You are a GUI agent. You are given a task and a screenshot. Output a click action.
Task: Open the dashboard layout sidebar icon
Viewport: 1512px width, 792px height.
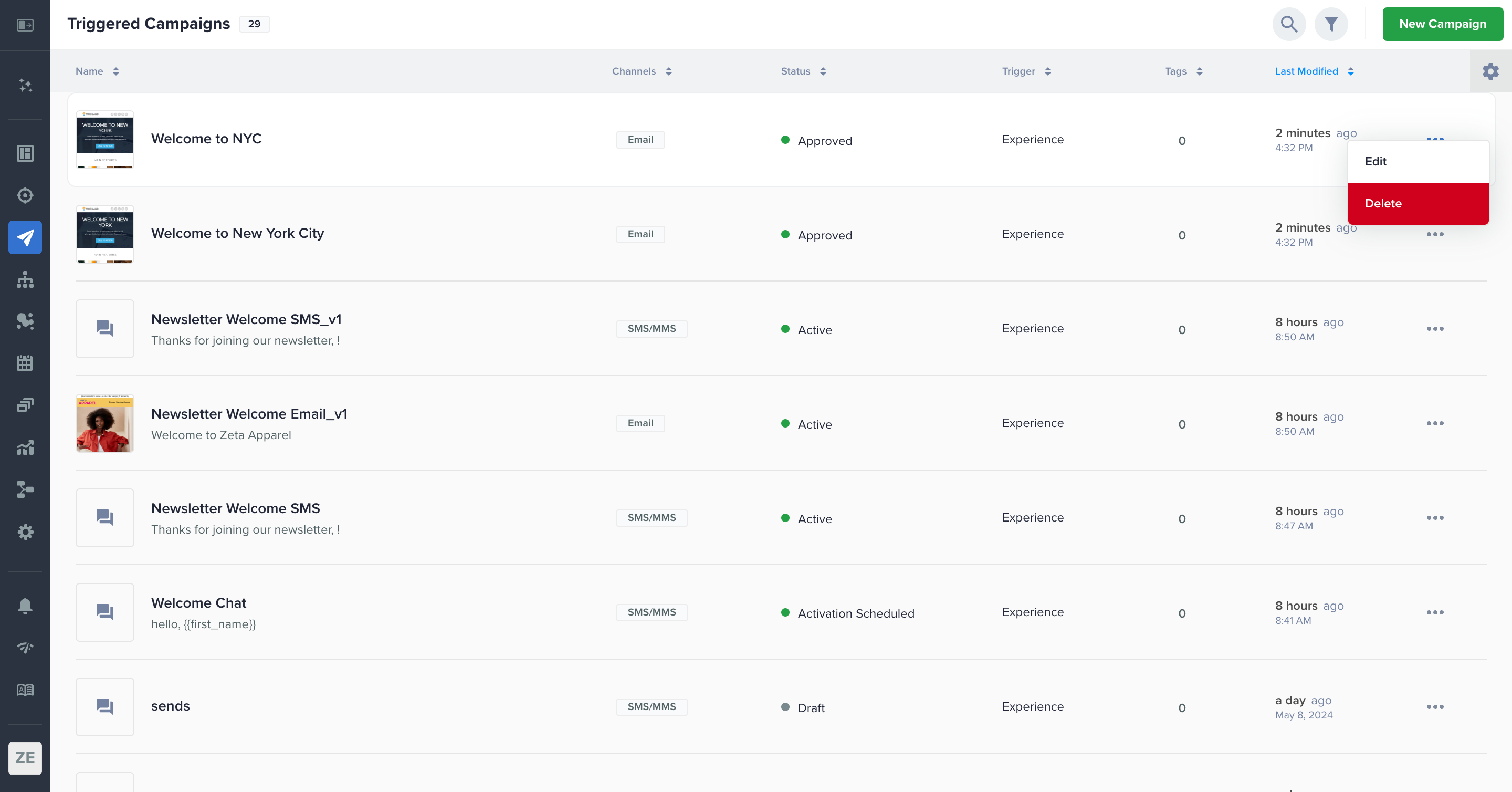pyautogui.click(x=25, y=153)
